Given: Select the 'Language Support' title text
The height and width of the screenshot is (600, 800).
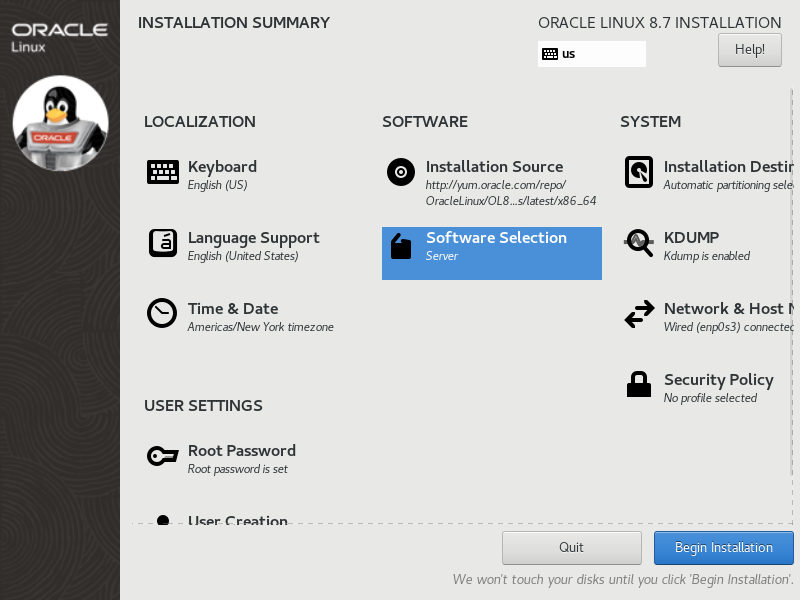Looking at the screenshot, I should coord(254,238).
